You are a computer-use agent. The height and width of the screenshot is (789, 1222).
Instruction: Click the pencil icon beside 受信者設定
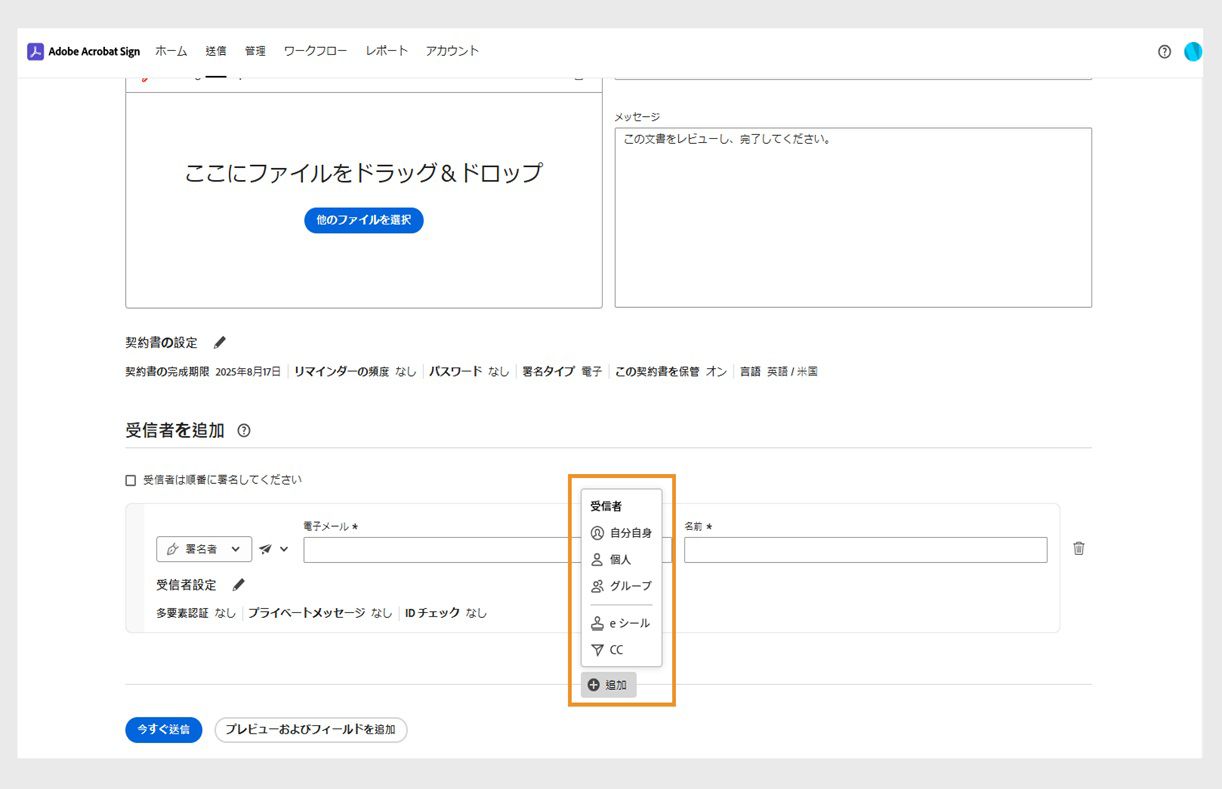coord(238,586)
